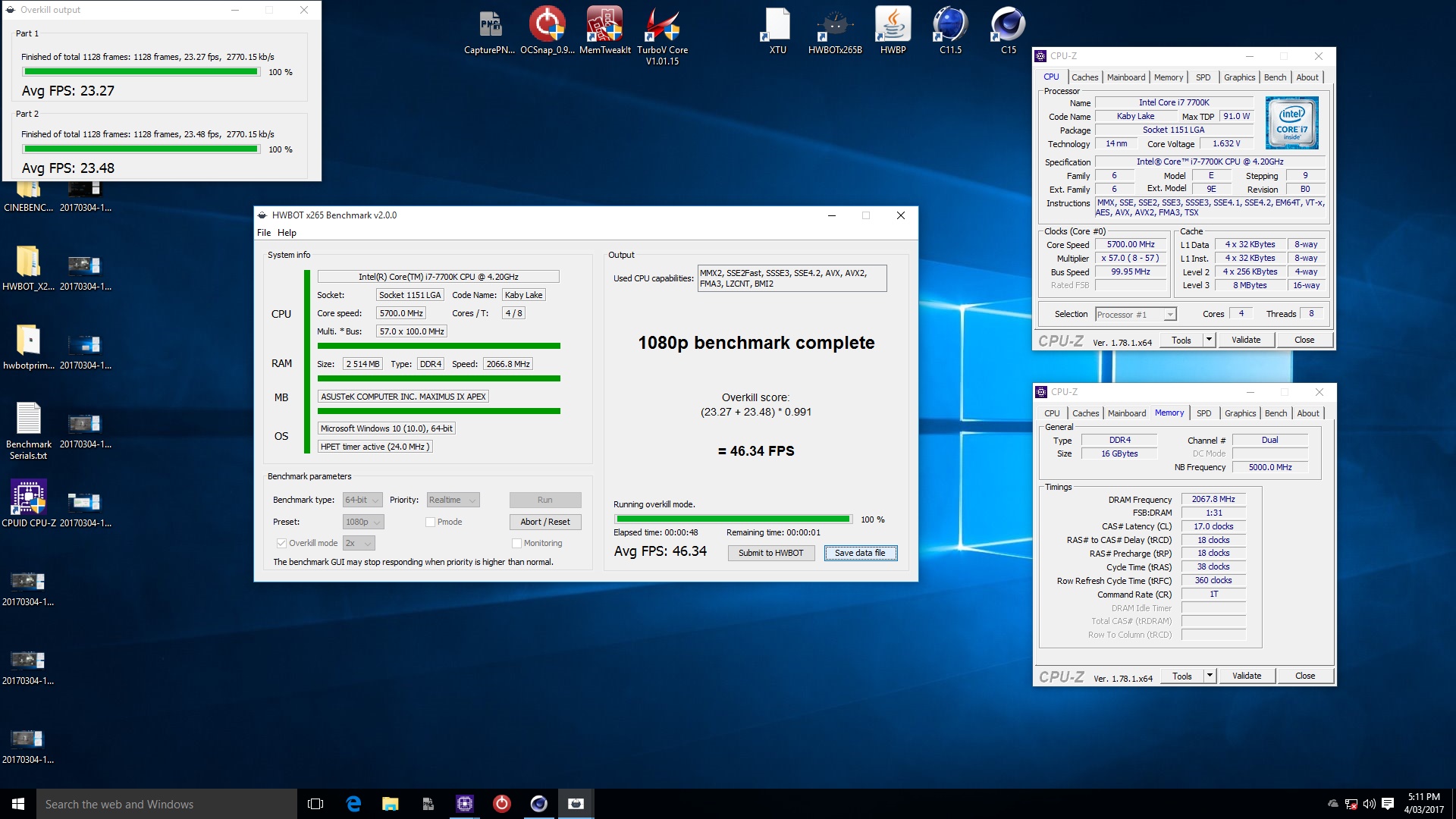1456x819 pixels.
Task: Click the Part 2 progress bar in Overkill output
Action: coord(141,149)
